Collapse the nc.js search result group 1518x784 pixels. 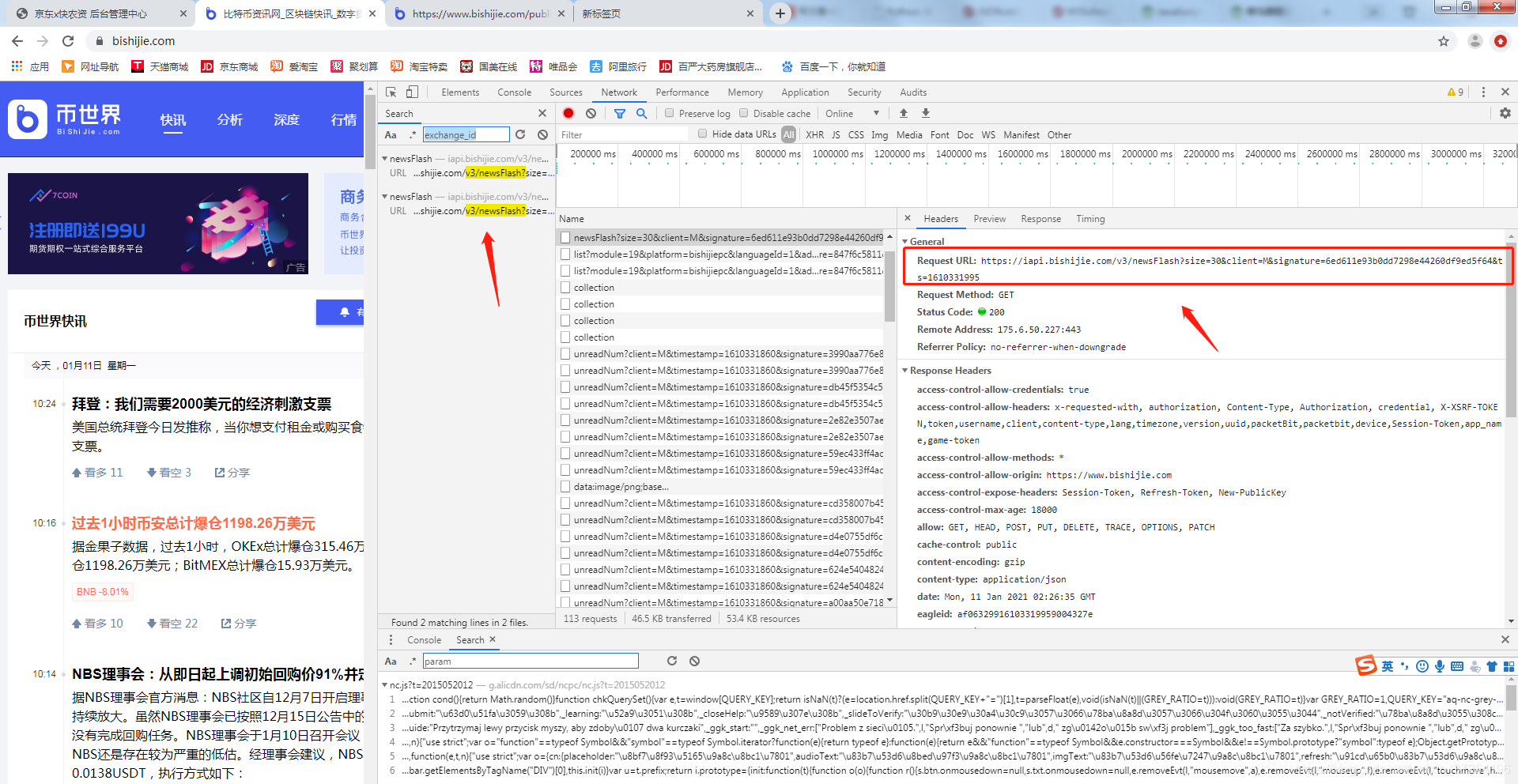[x=385, y=684]
